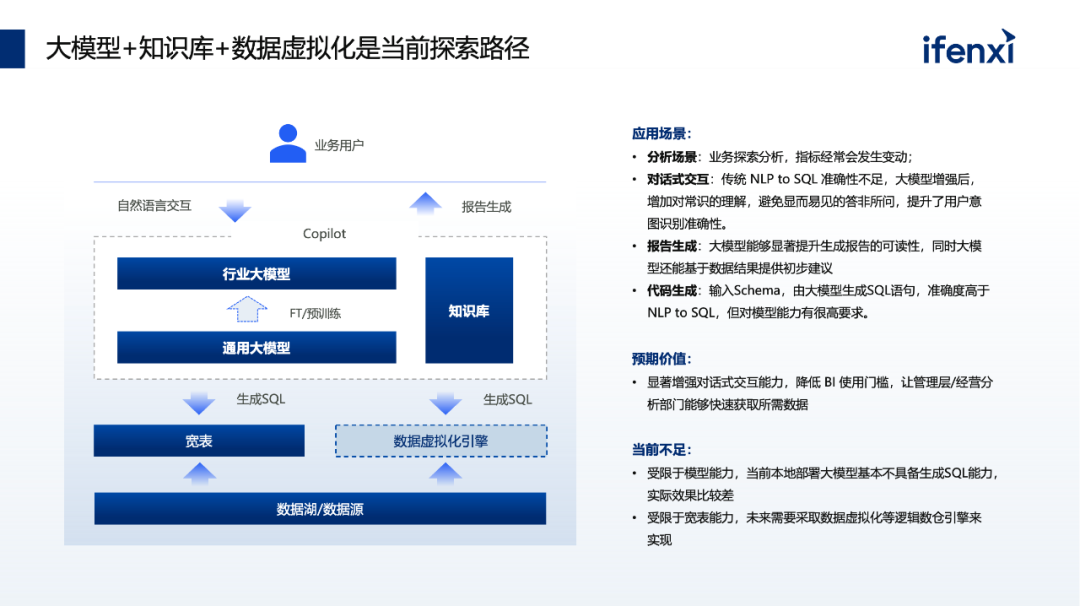Select the 行业大模型 block

[256, 273]
